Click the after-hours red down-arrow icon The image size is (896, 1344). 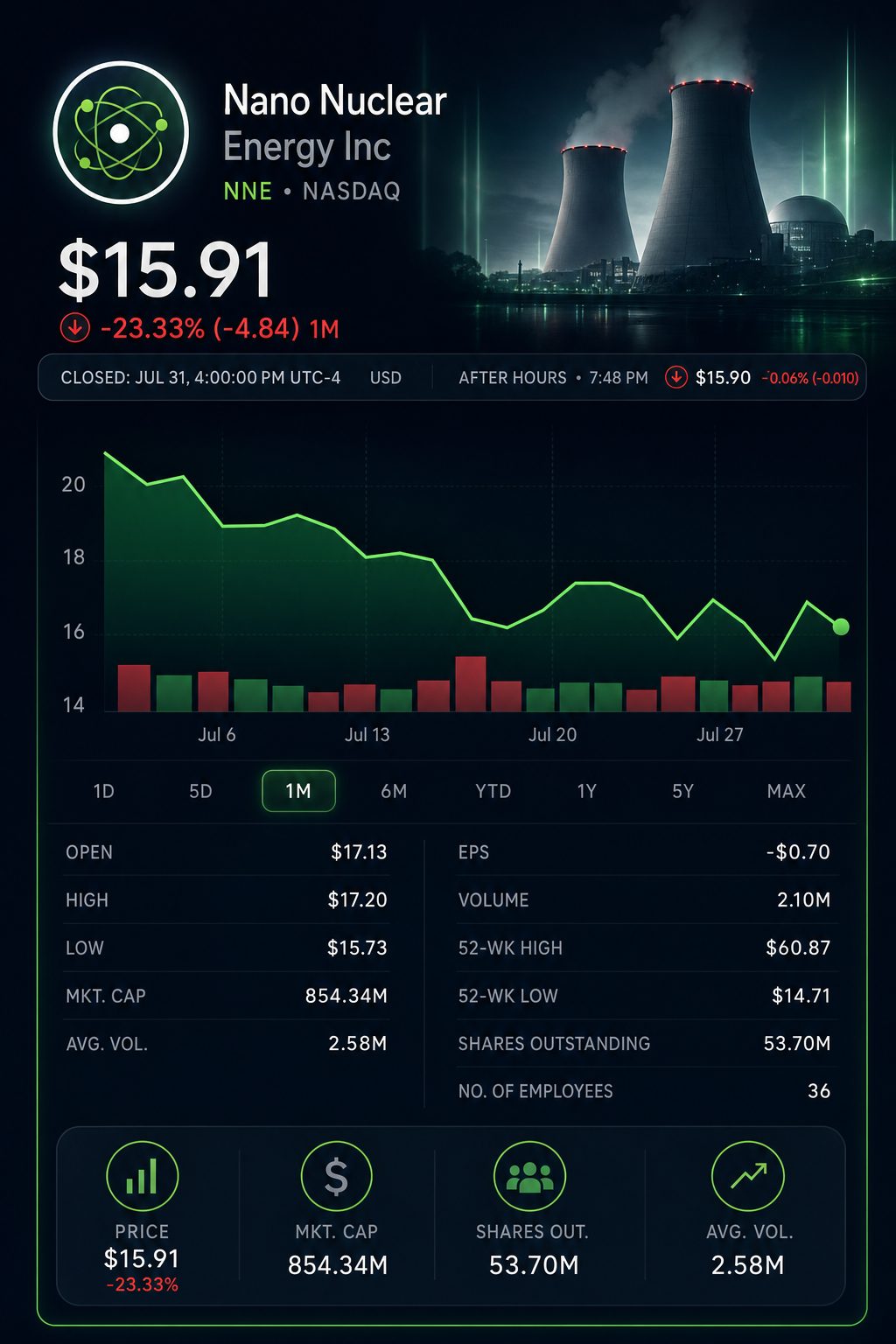[675, 377]
